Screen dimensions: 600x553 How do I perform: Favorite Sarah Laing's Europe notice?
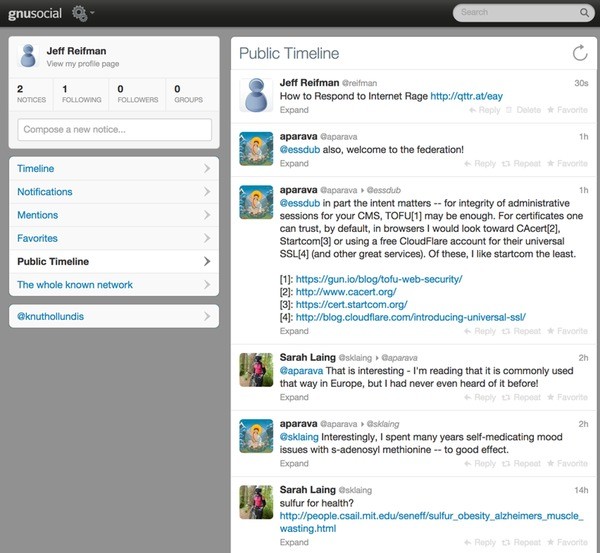point(567,397)
